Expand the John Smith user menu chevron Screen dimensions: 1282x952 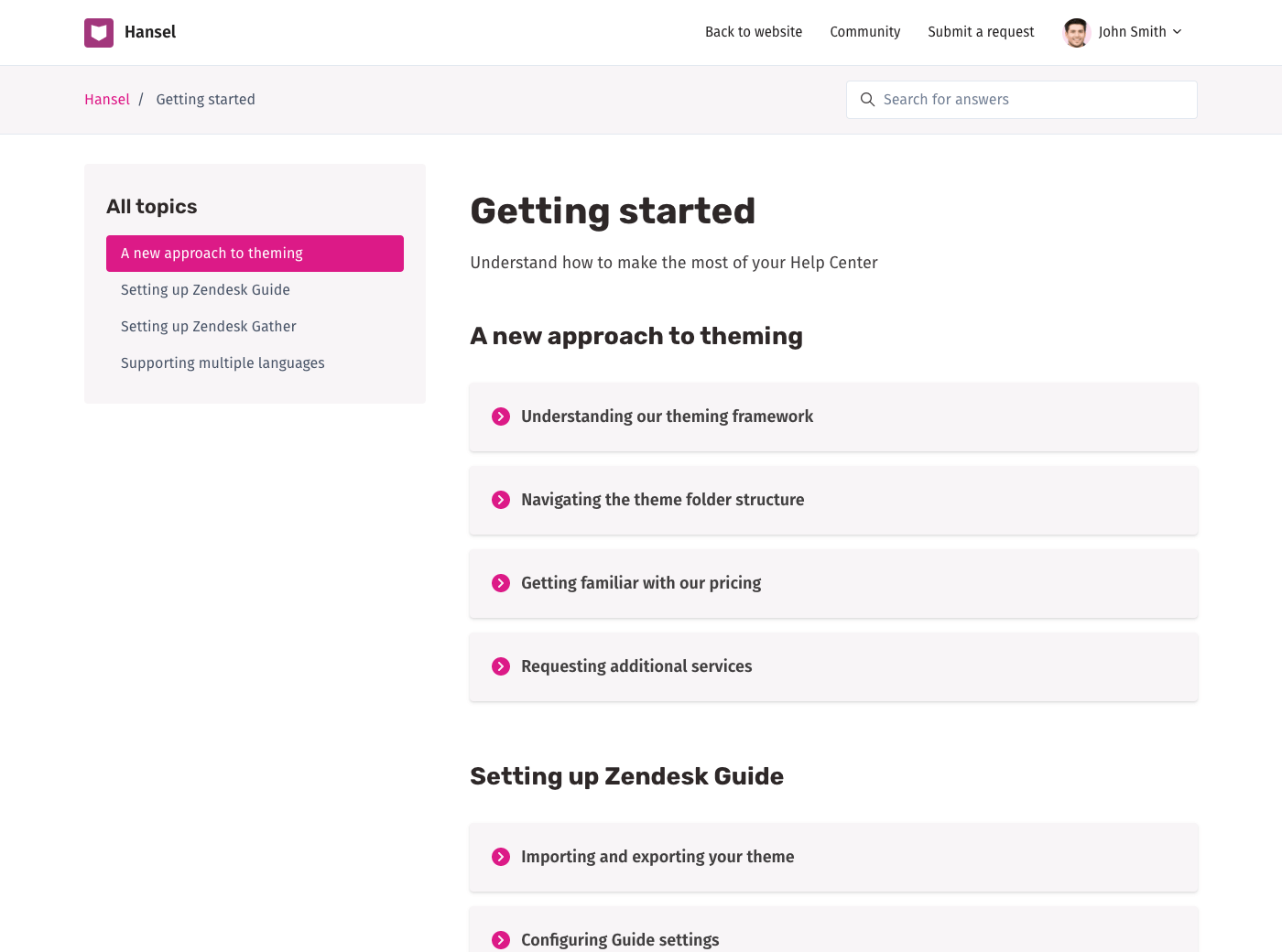[x=1178, y=32]
